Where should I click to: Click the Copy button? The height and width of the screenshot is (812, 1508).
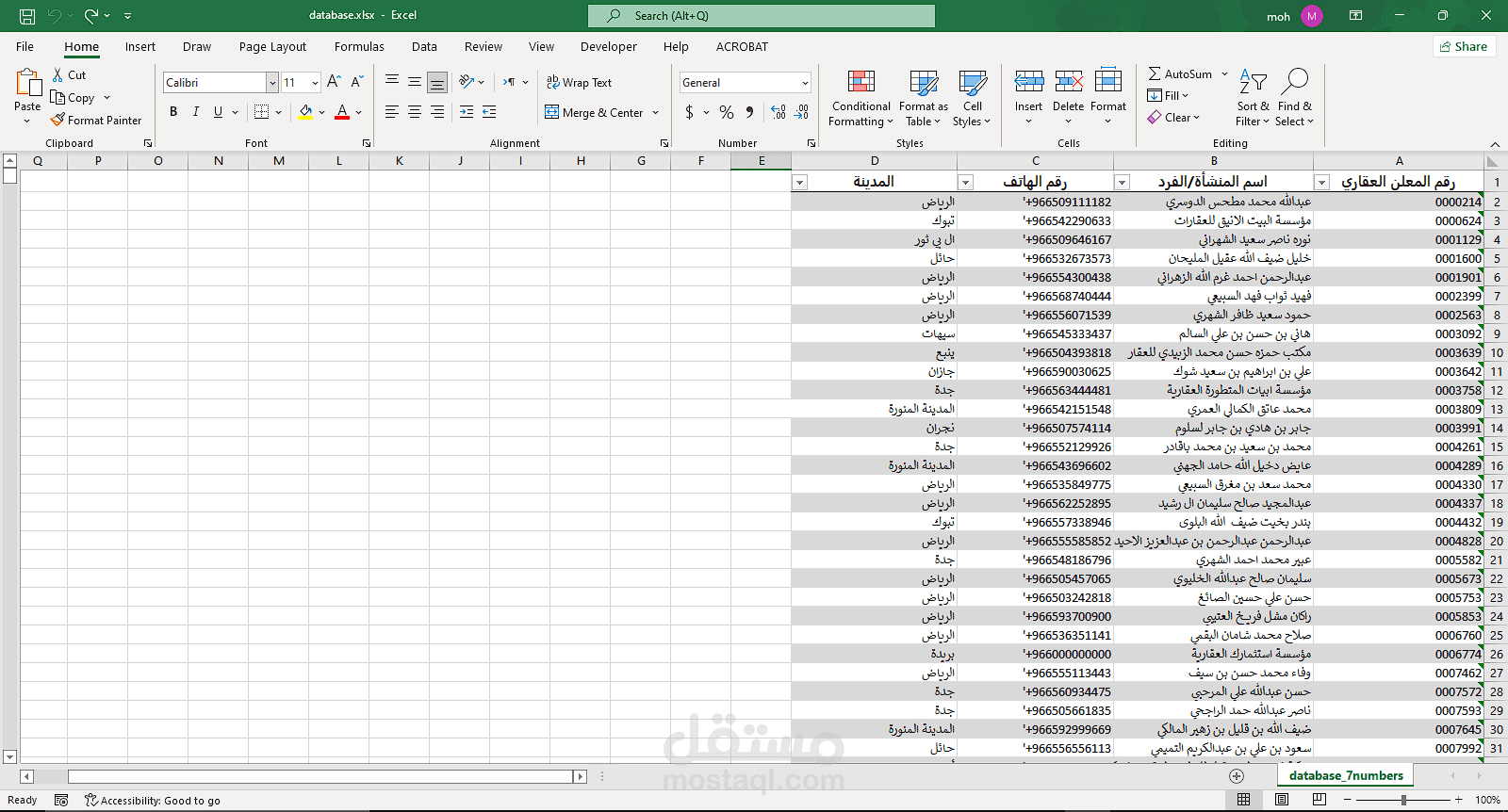click(74, 97)
